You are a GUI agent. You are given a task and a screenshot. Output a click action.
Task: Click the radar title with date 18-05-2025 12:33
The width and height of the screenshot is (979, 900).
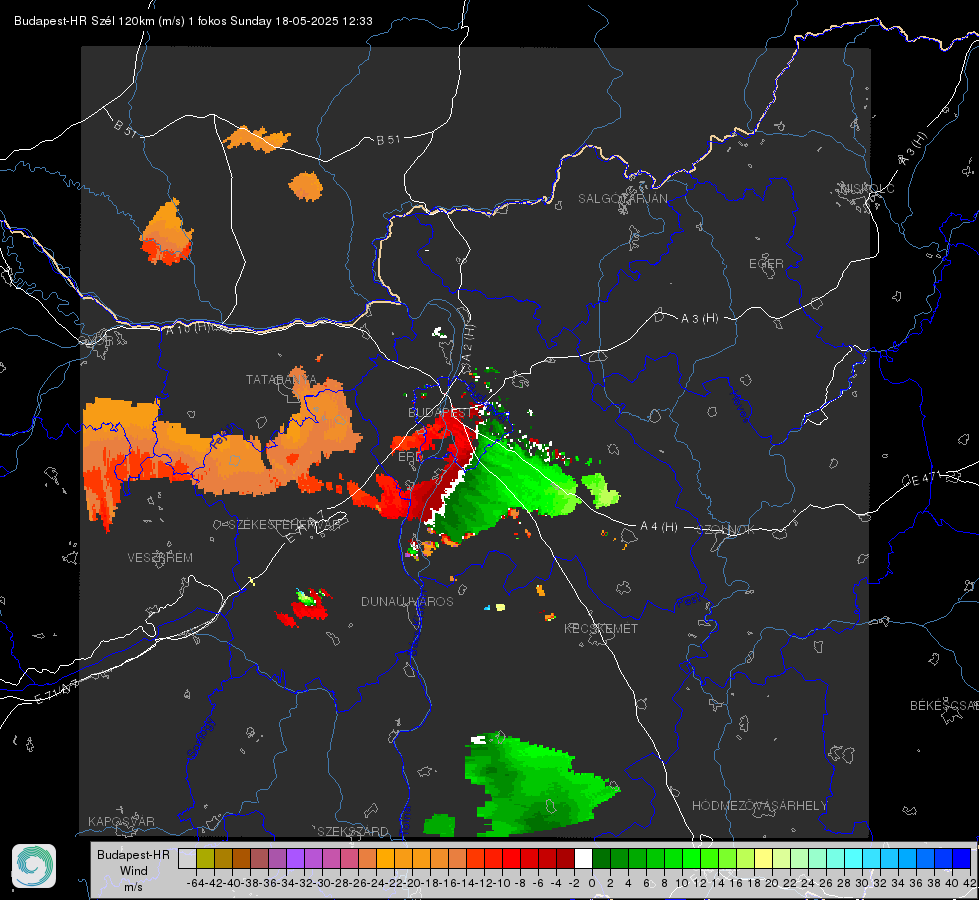[x=193, y=21]
